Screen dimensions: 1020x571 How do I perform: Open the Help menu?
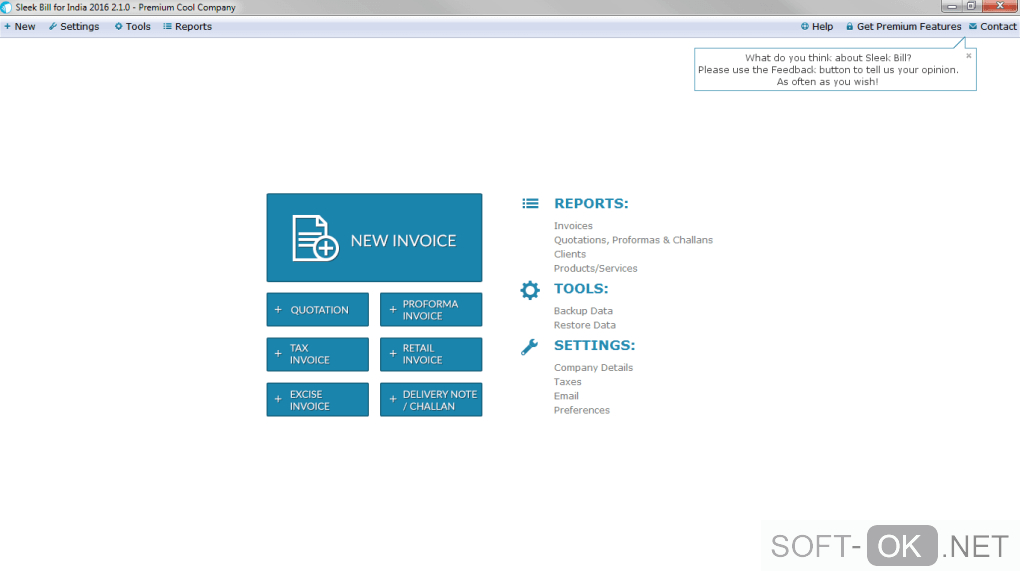[817, 27]
